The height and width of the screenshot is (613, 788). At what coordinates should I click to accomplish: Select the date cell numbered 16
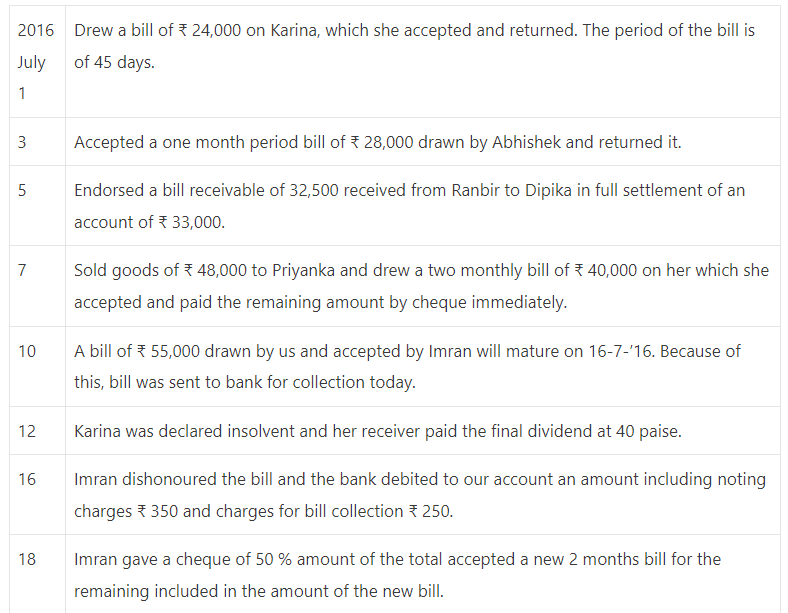37,494
